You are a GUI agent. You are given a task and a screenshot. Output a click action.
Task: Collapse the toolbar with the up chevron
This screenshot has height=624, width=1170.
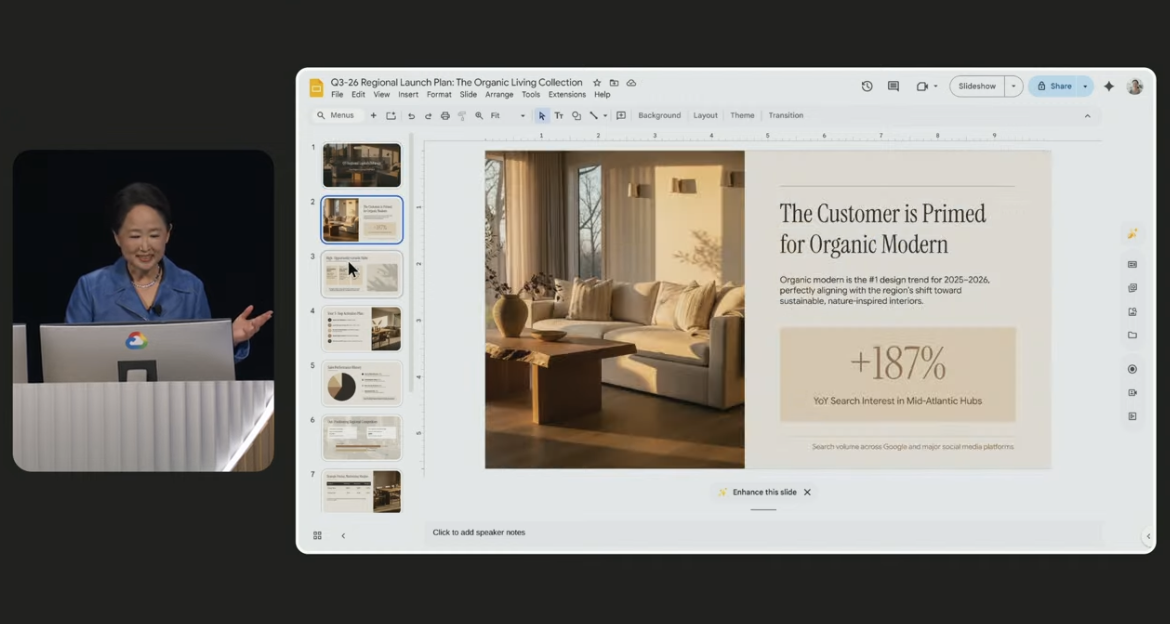(1088, 116)
